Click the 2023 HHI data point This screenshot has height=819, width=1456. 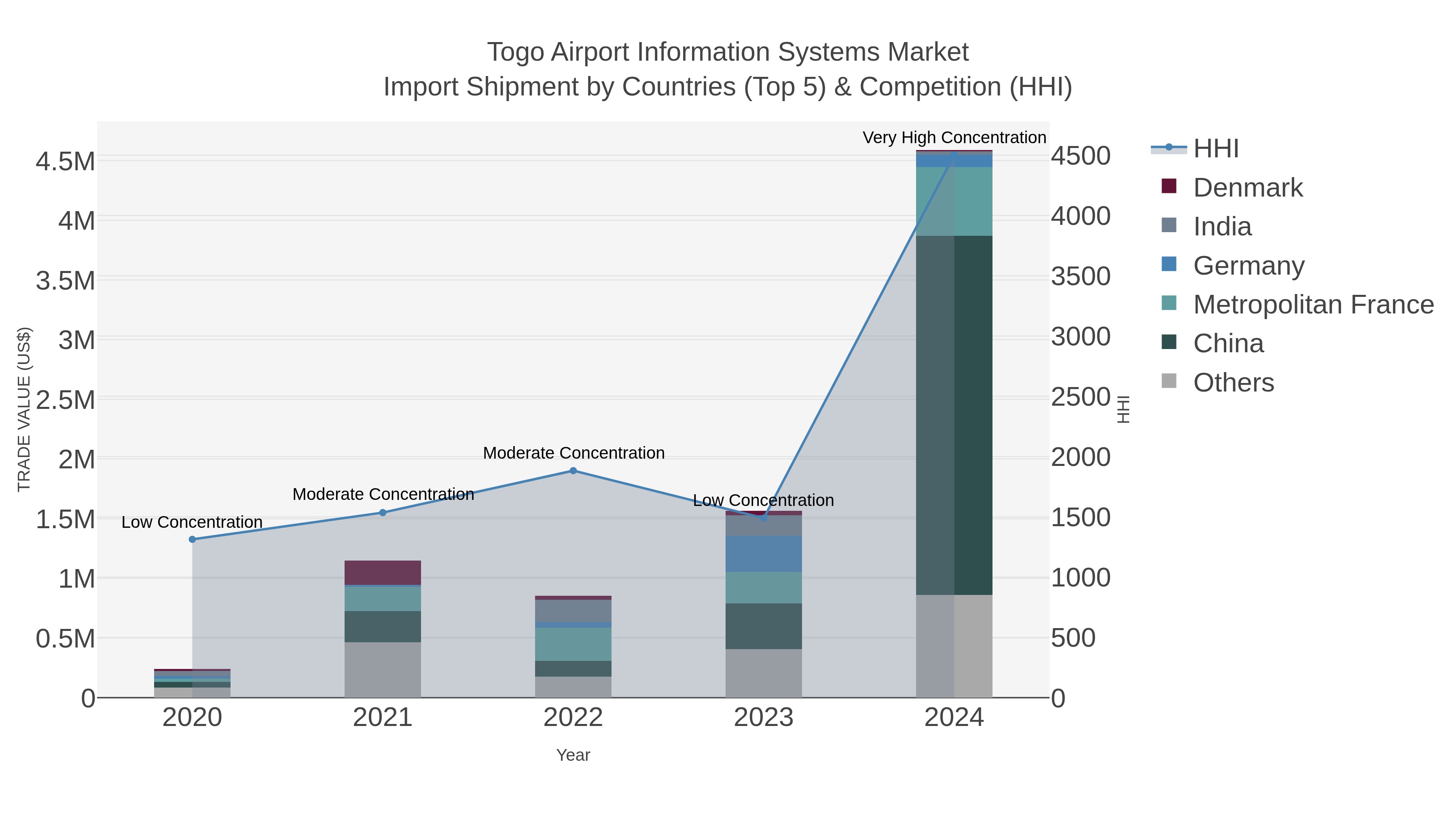764,518
